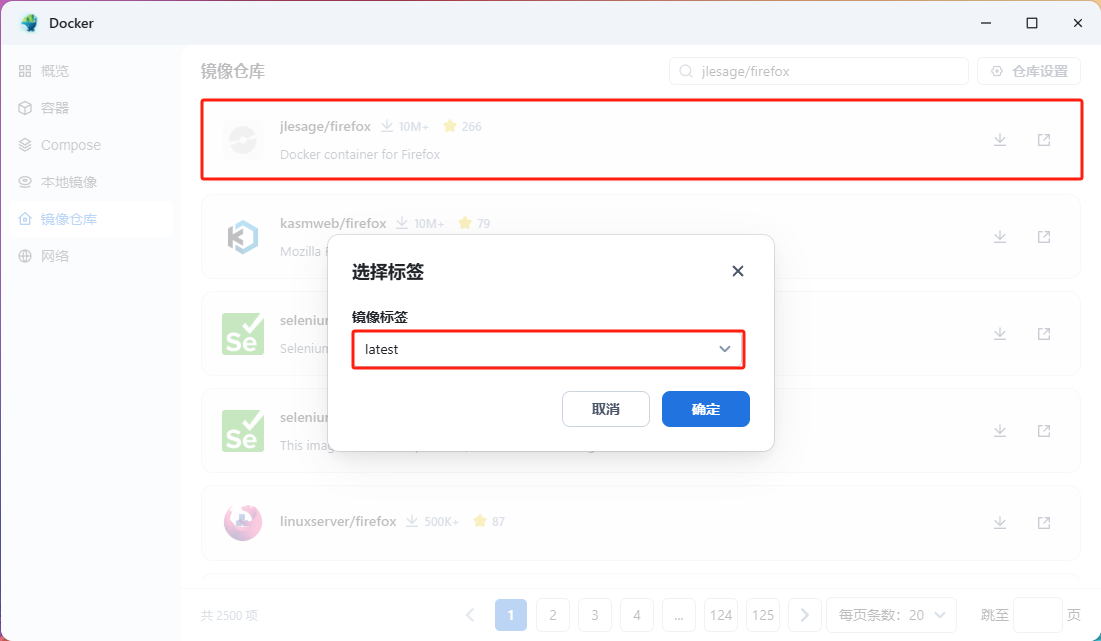Download the kasmweb/firefox image
The image size is (1101, 641).
click(1000, 237)
